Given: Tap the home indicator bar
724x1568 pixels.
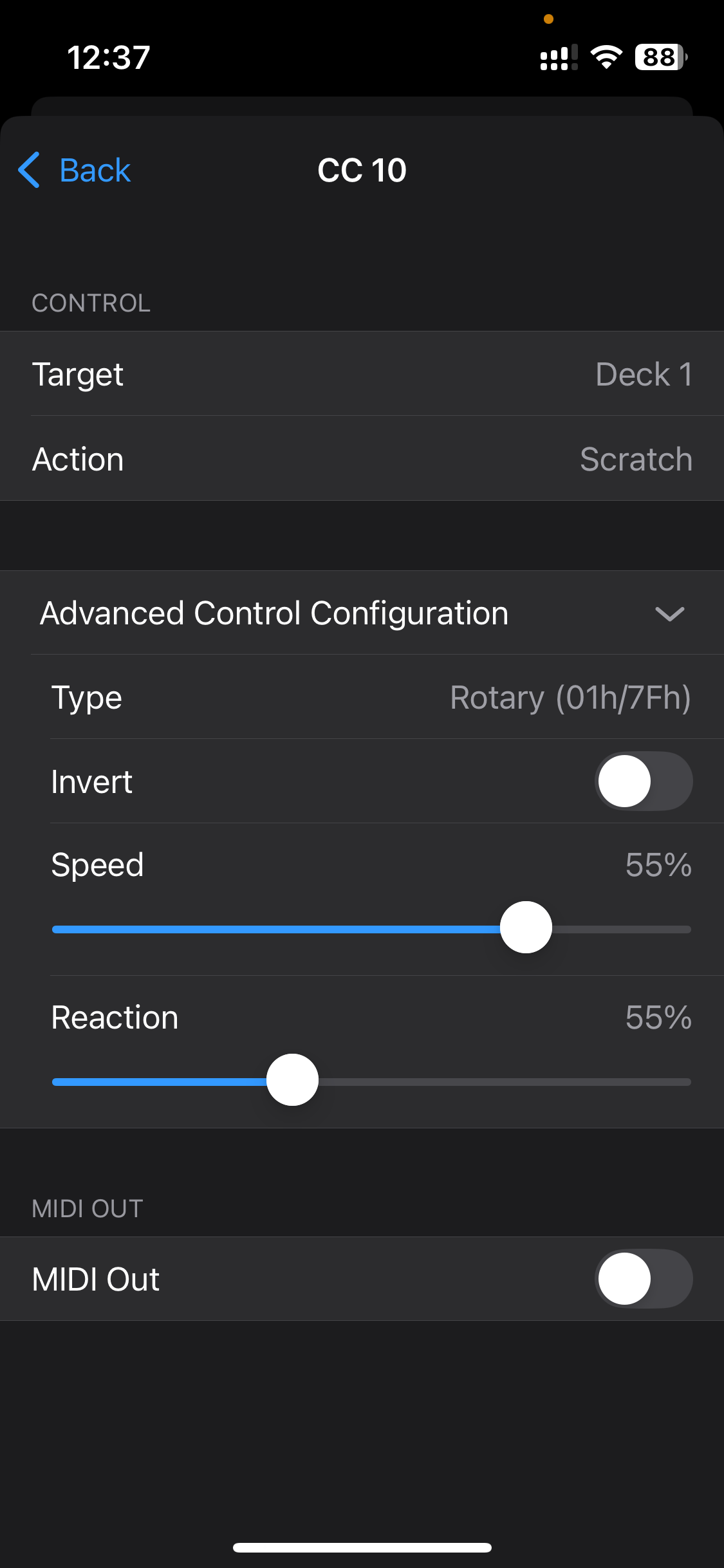Looking at the screenshot, I should [x=362, y=1547].
